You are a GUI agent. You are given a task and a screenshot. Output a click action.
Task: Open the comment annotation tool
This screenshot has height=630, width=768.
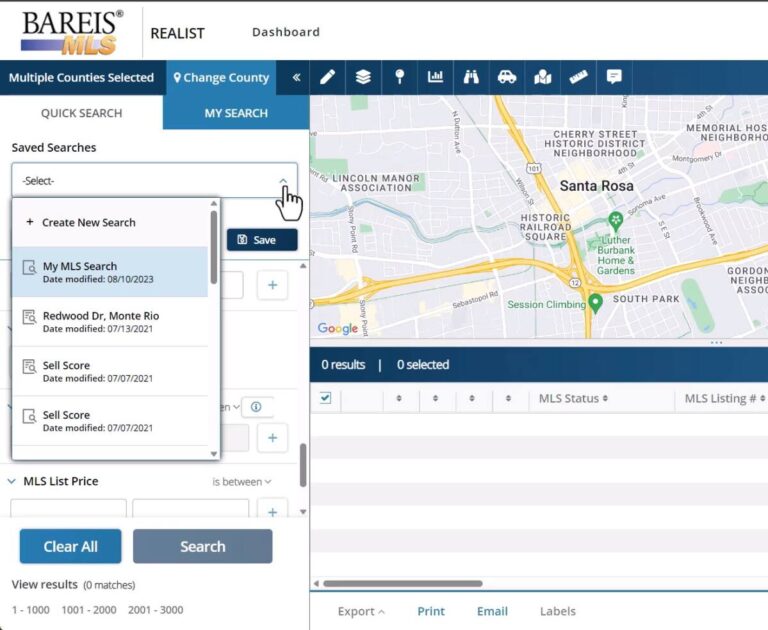pos(614,77)
